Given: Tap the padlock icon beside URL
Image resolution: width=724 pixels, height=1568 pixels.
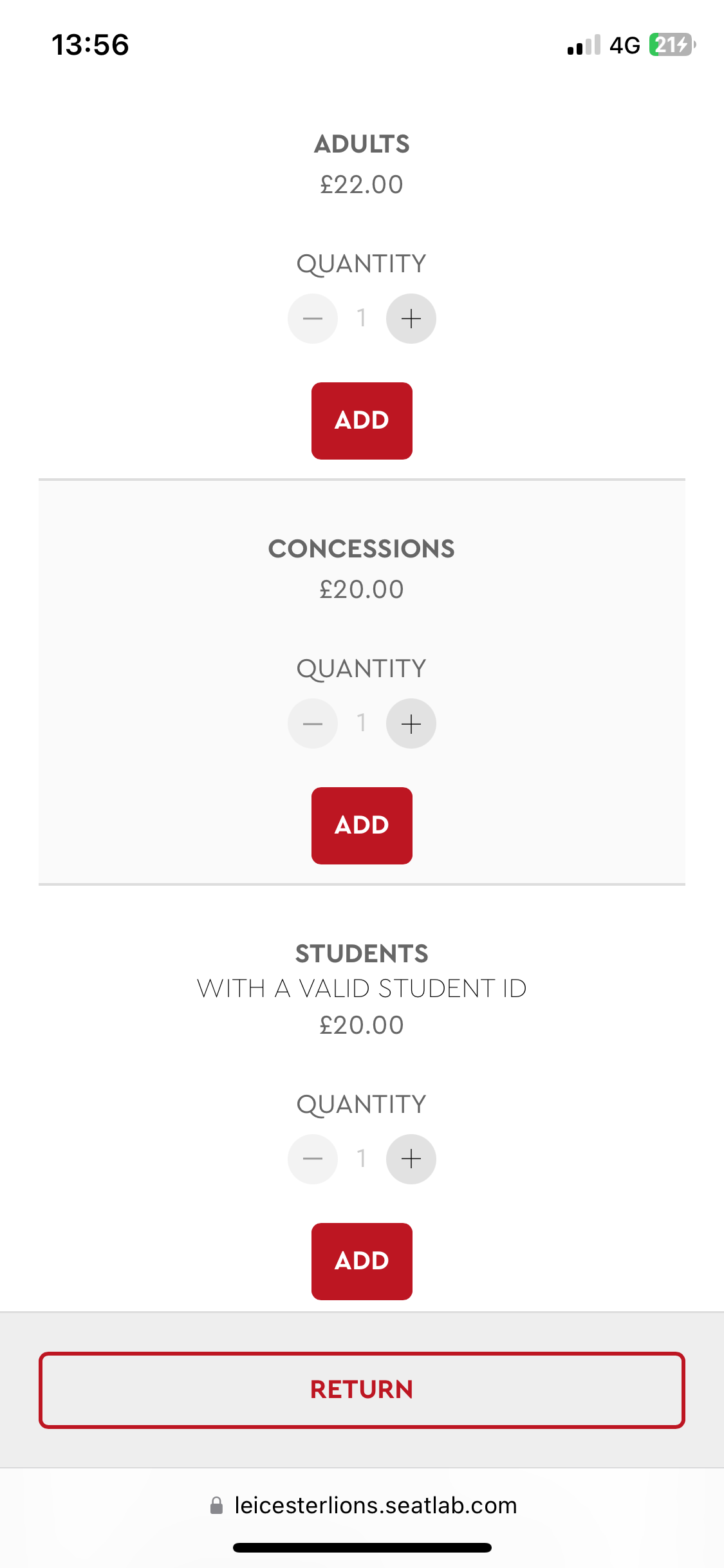Looking at the screenshot, I should click(x=217, y=1506).
